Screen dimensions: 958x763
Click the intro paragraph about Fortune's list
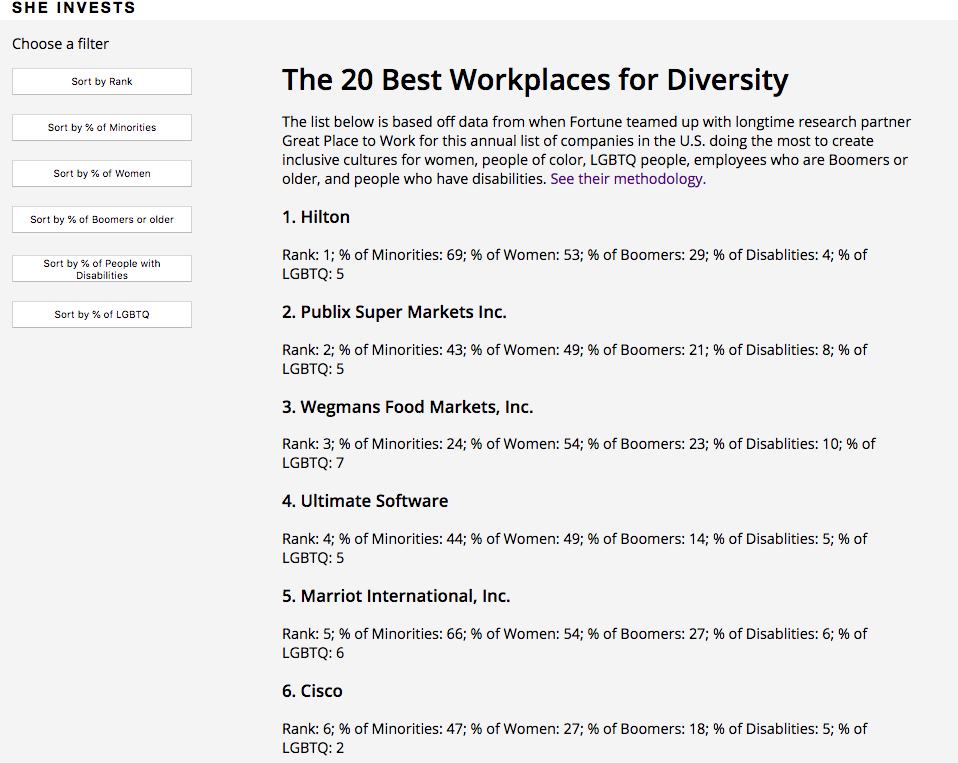click(x=596, y=150)
